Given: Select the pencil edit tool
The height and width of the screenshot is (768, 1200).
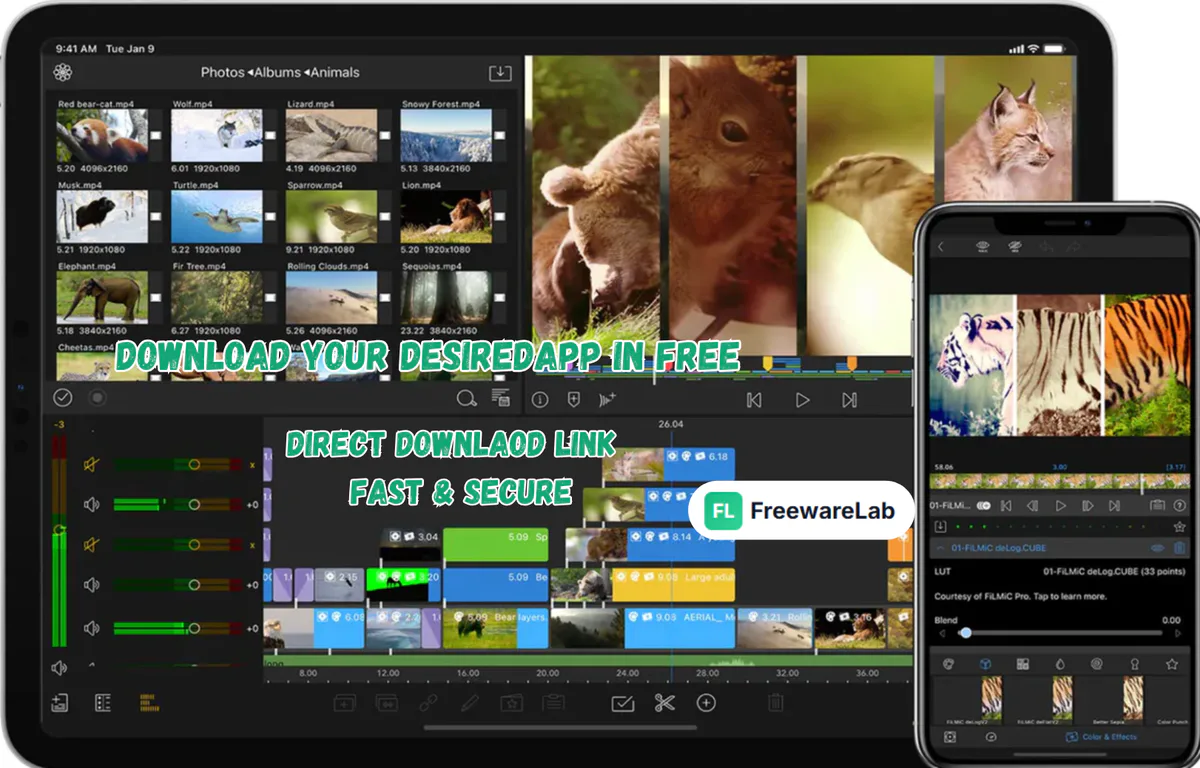Looking at the screenshot, I should [x=469, y=703].
